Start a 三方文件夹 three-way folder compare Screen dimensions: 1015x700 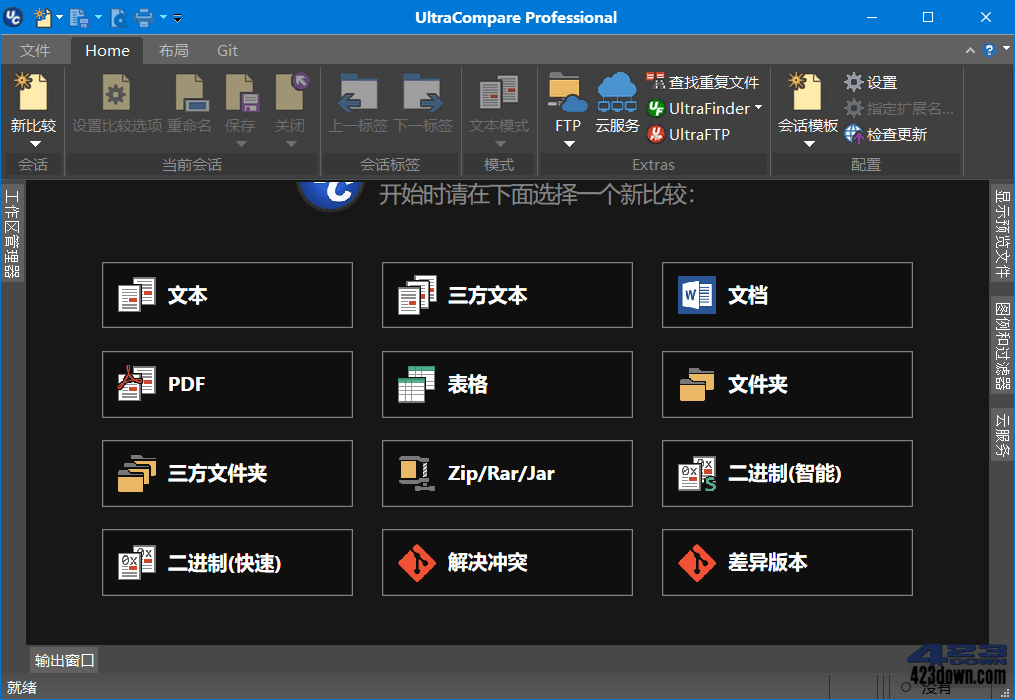[x=227, y=473]
